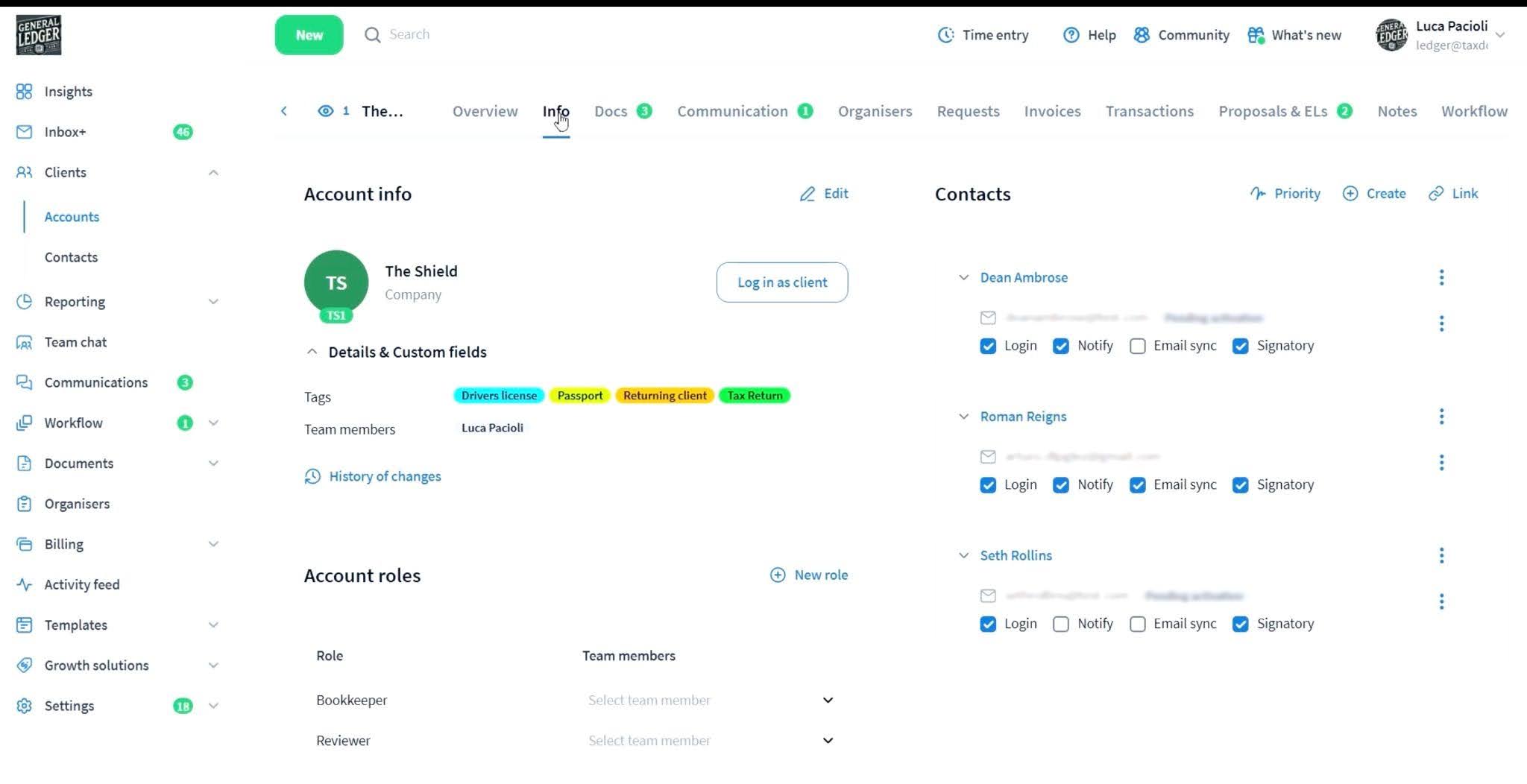Screen dimensions: 1527x784
Task: Click the orange Returning client tag
Action: 664,396
